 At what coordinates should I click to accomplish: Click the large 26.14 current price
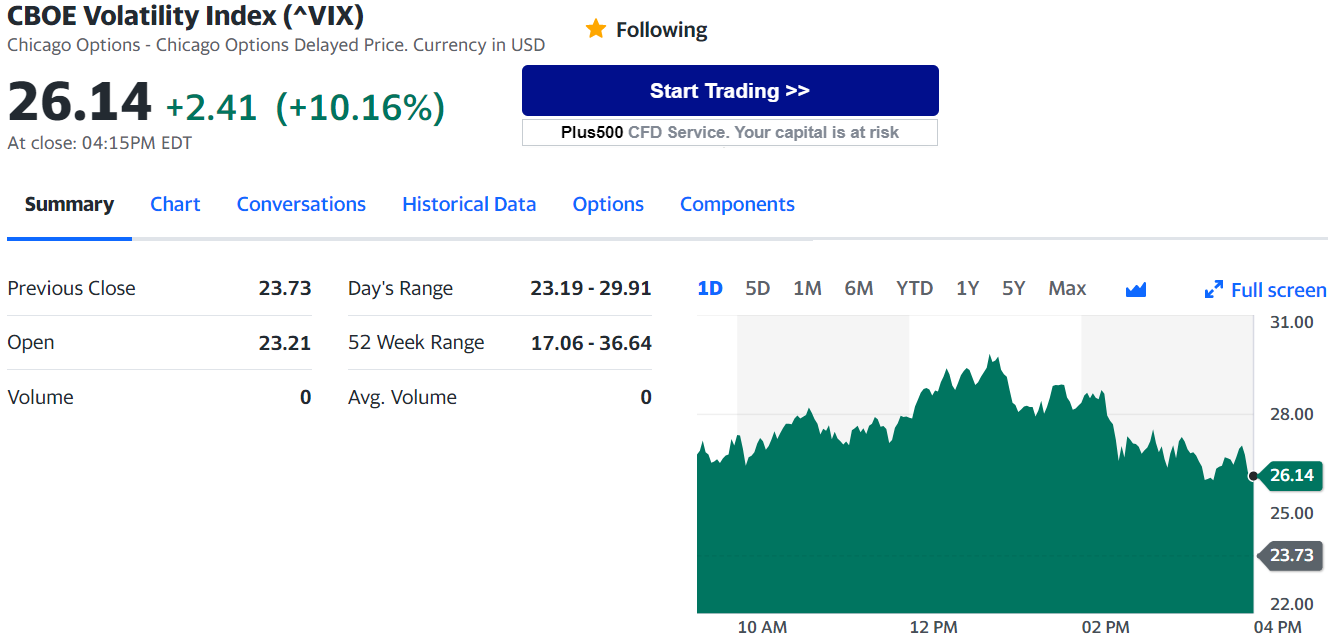point(80,102)
